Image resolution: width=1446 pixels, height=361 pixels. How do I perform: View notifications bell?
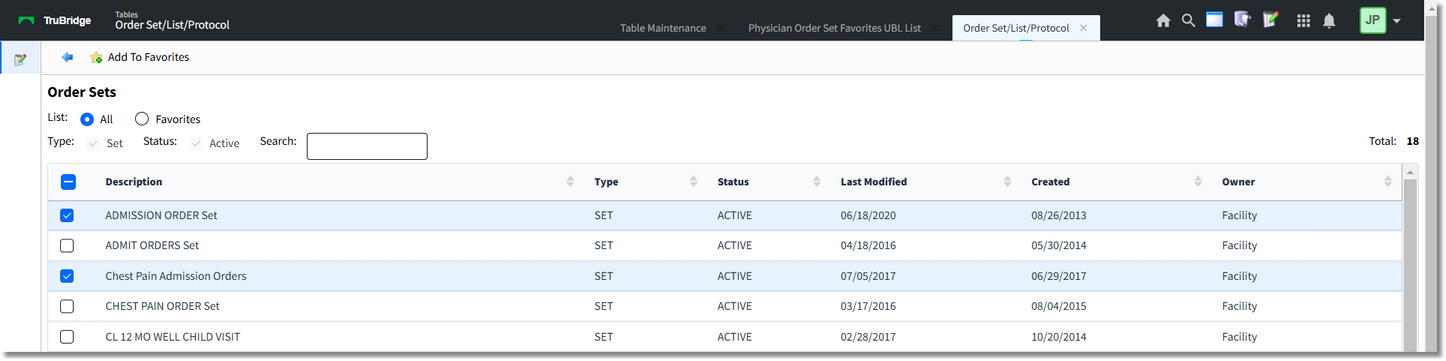point(1329,20)
